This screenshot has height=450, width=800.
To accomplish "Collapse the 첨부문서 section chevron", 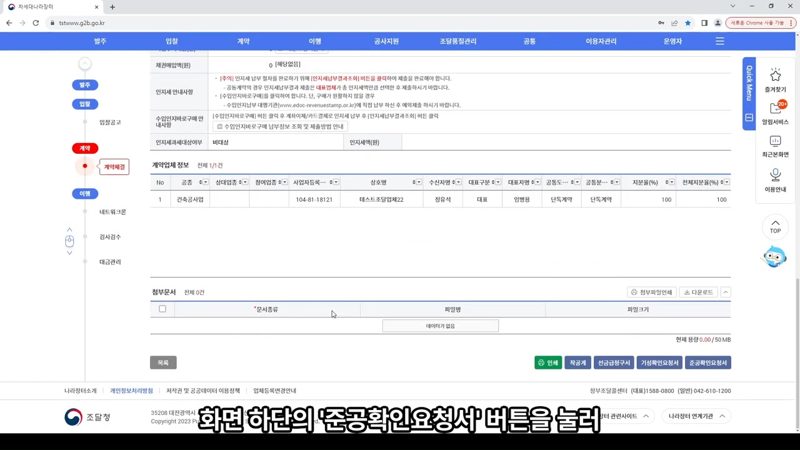I will click(x=725, y=292).
